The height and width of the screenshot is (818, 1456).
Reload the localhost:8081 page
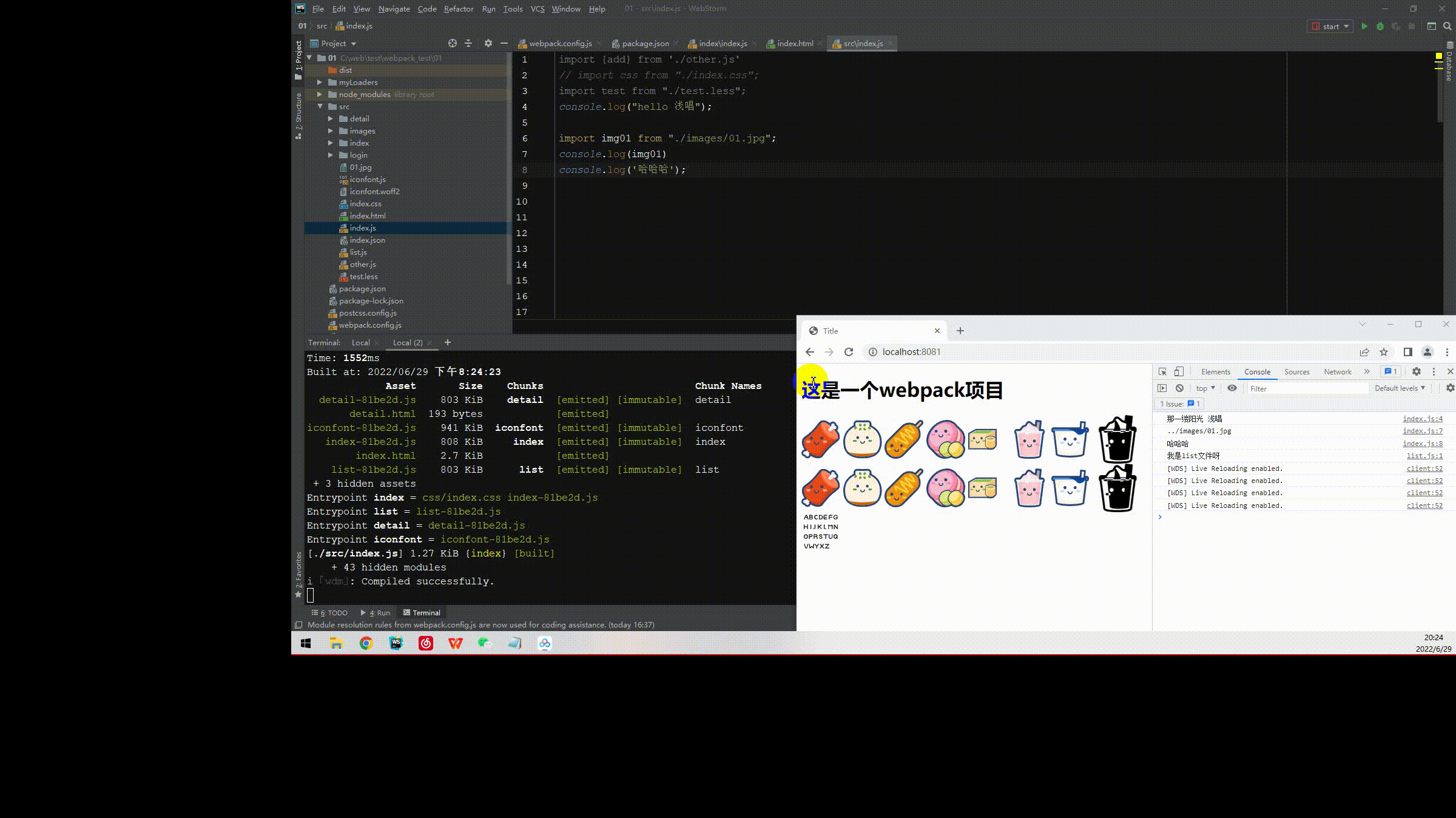click(849, 352)
